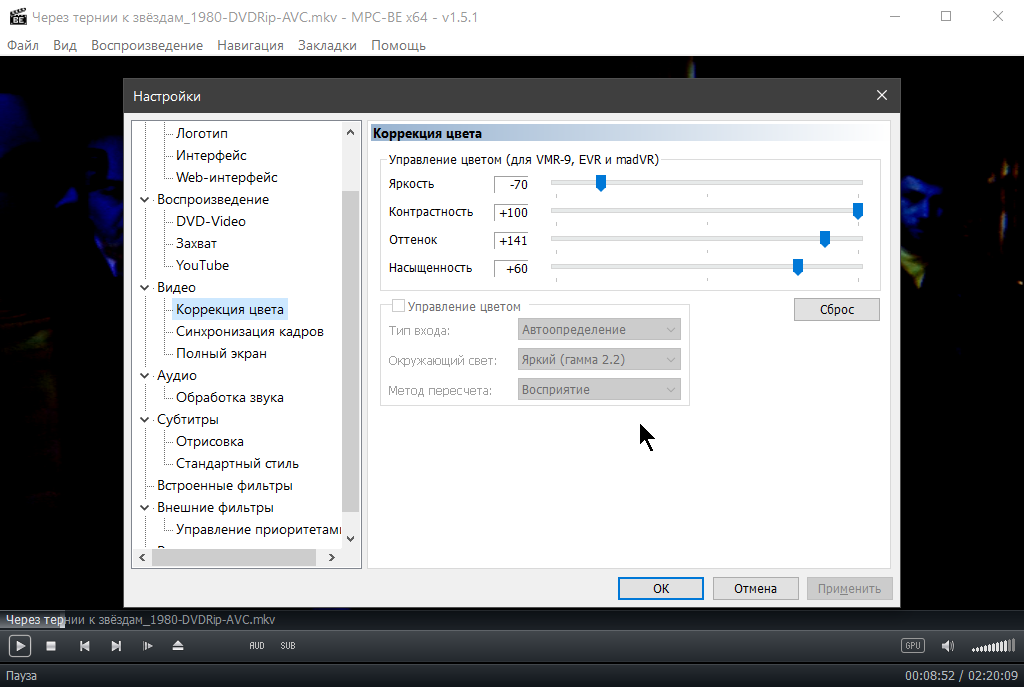Click the seek bar above the controls
Image resolution: width=1024 pixels, height=687 pixels.
click(512, 620)
